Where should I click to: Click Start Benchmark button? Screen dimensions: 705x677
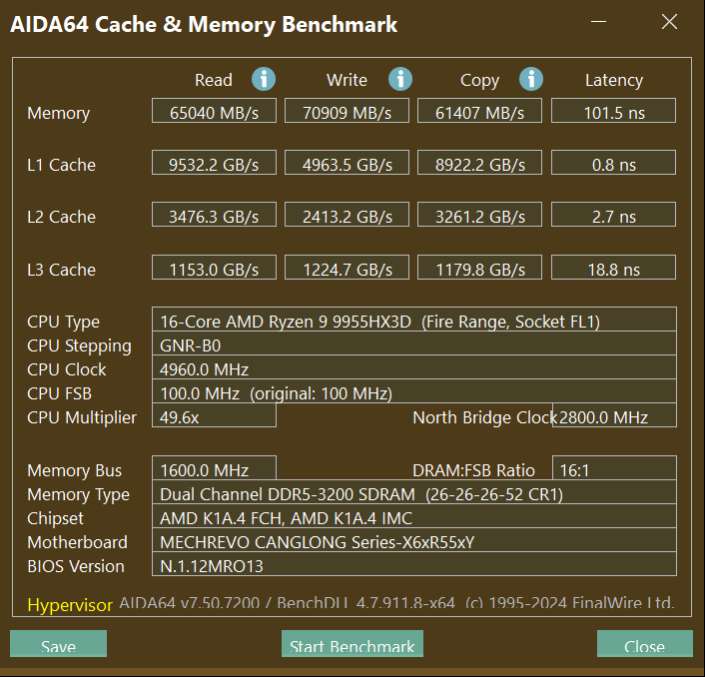pos(352,644)
